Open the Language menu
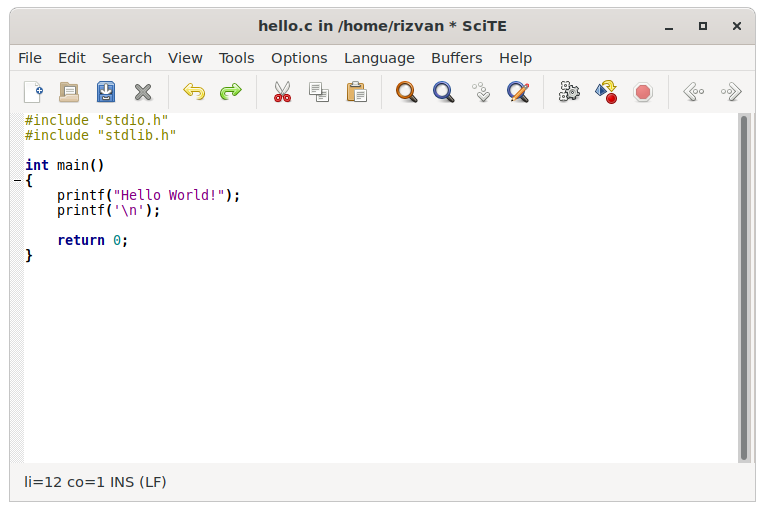This screenshot has width=765, height=511. tap(379, 58)
